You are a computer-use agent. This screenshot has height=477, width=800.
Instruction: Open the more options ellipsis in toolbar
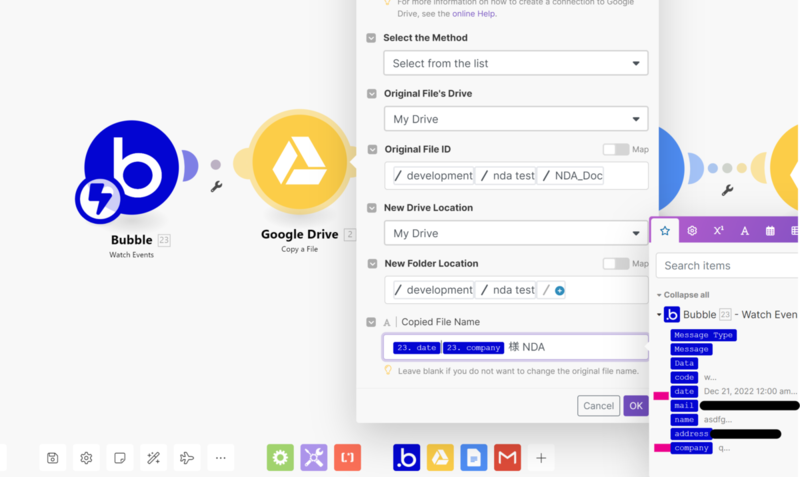tap(221, 458)
